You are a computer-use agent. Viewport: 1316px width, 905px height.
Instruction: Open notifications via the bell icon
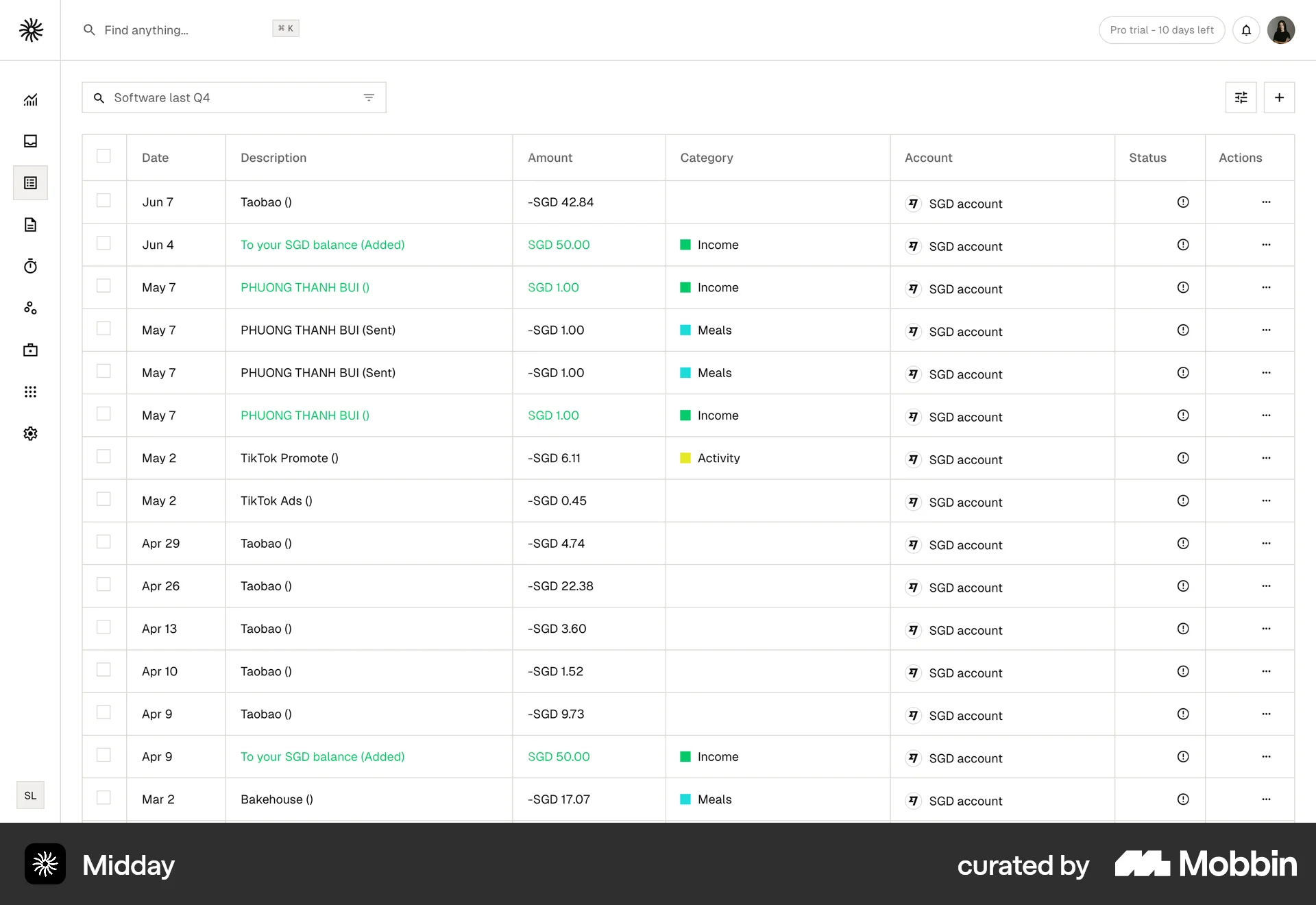click(x=1247, y=30)
